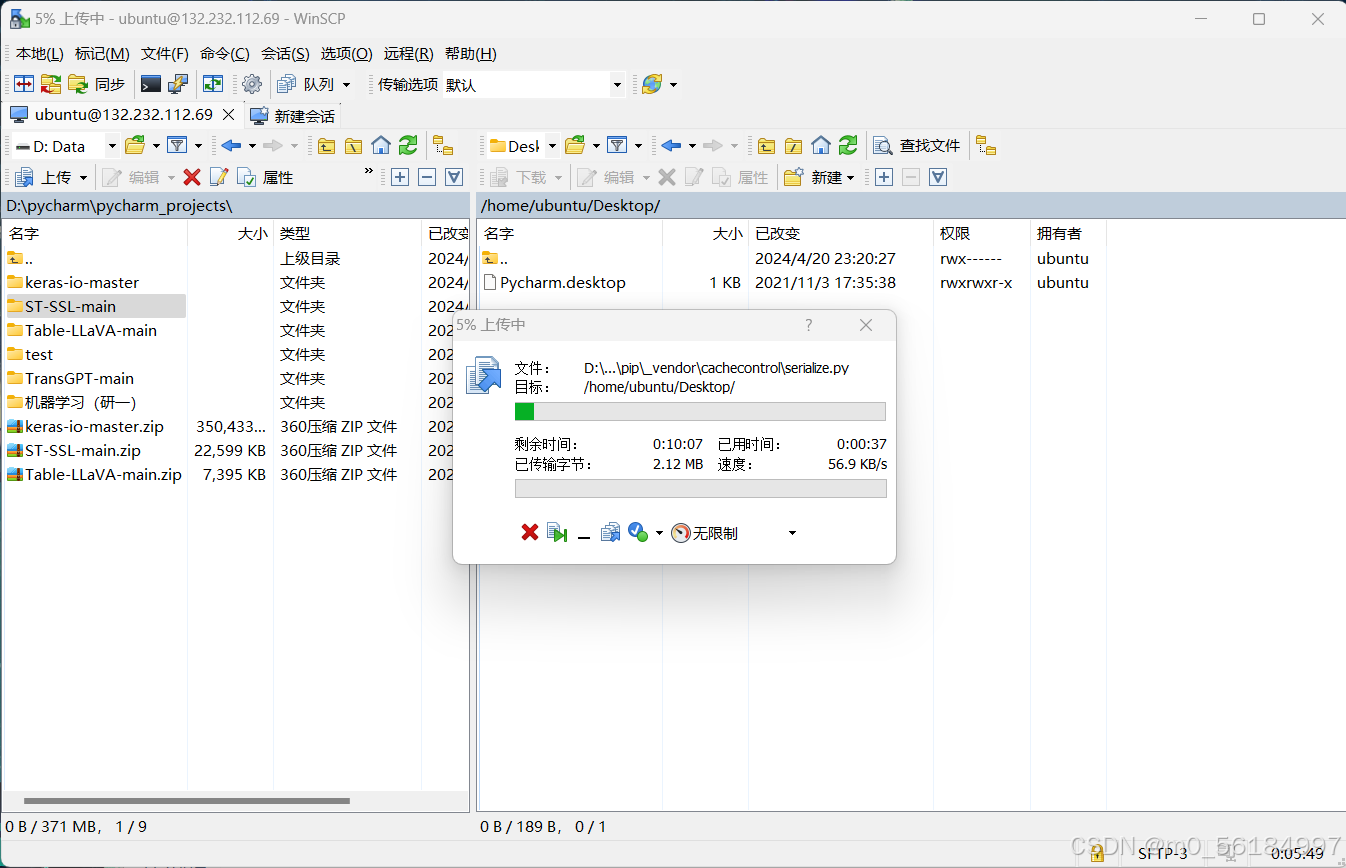Open the 远程(R) menu

408,54
